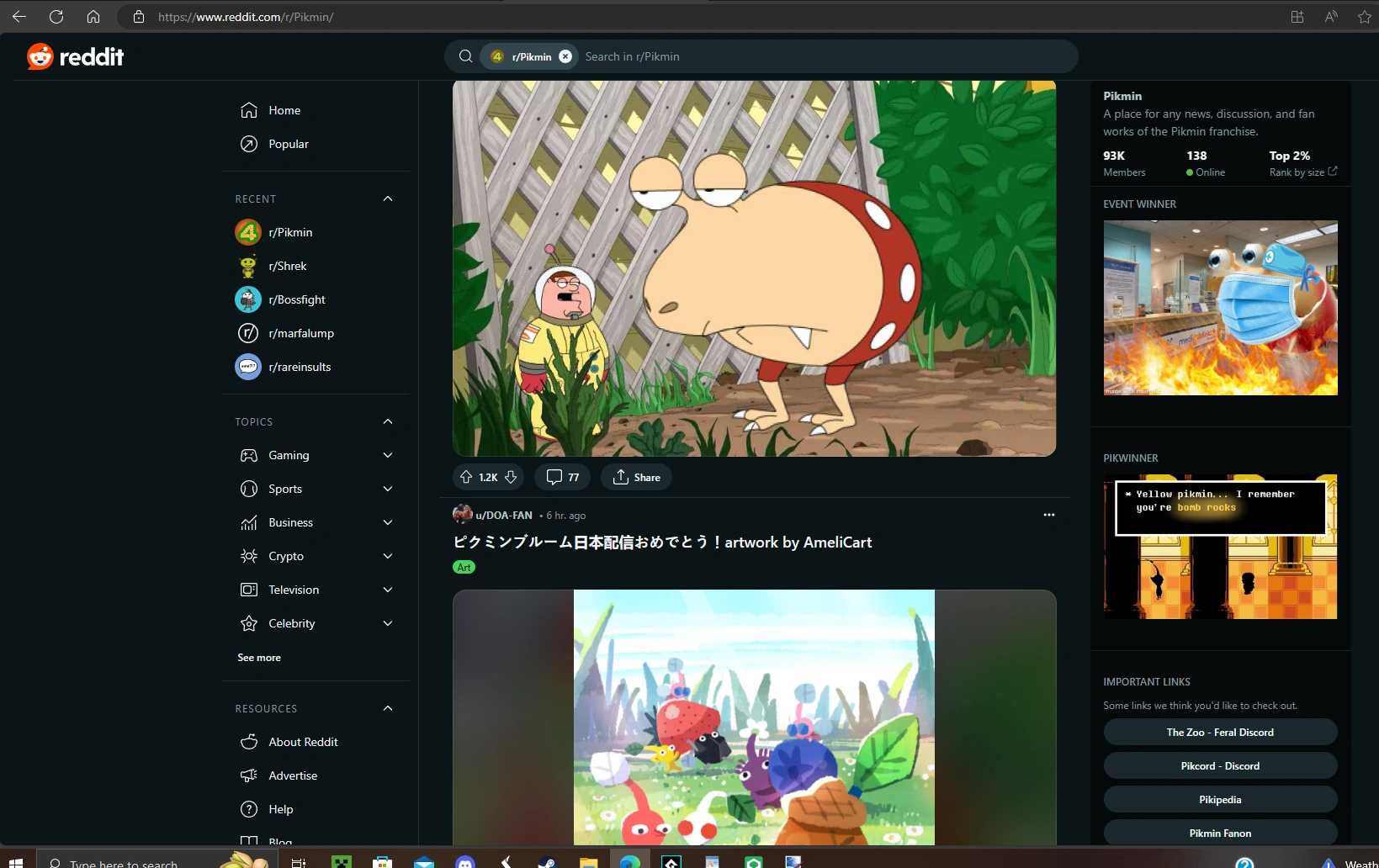1379x868 pixels.
Task: Collapse the Topics section
Action: coord(388,421)
